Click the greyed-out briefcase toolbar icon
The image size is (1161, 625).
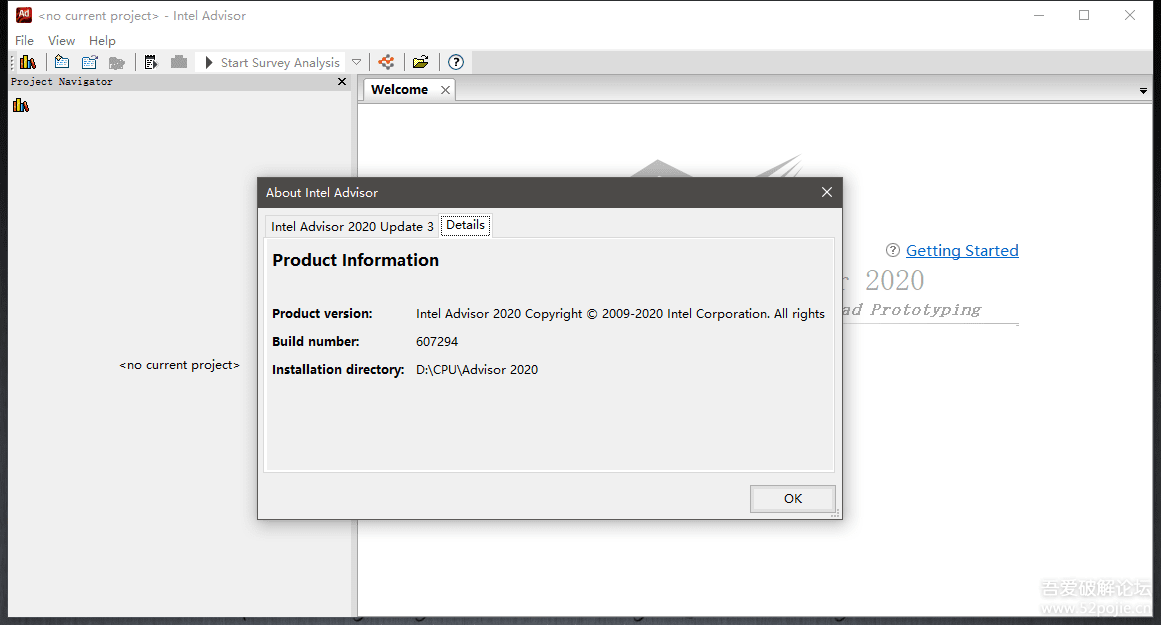coord(178,62)
